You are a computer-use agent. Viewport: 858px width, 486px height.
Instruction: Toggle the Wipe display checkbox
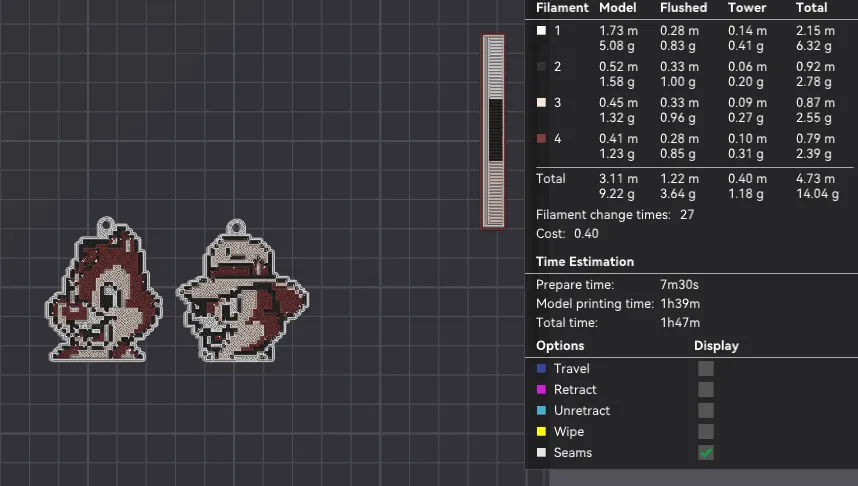(x=706, y=432)
